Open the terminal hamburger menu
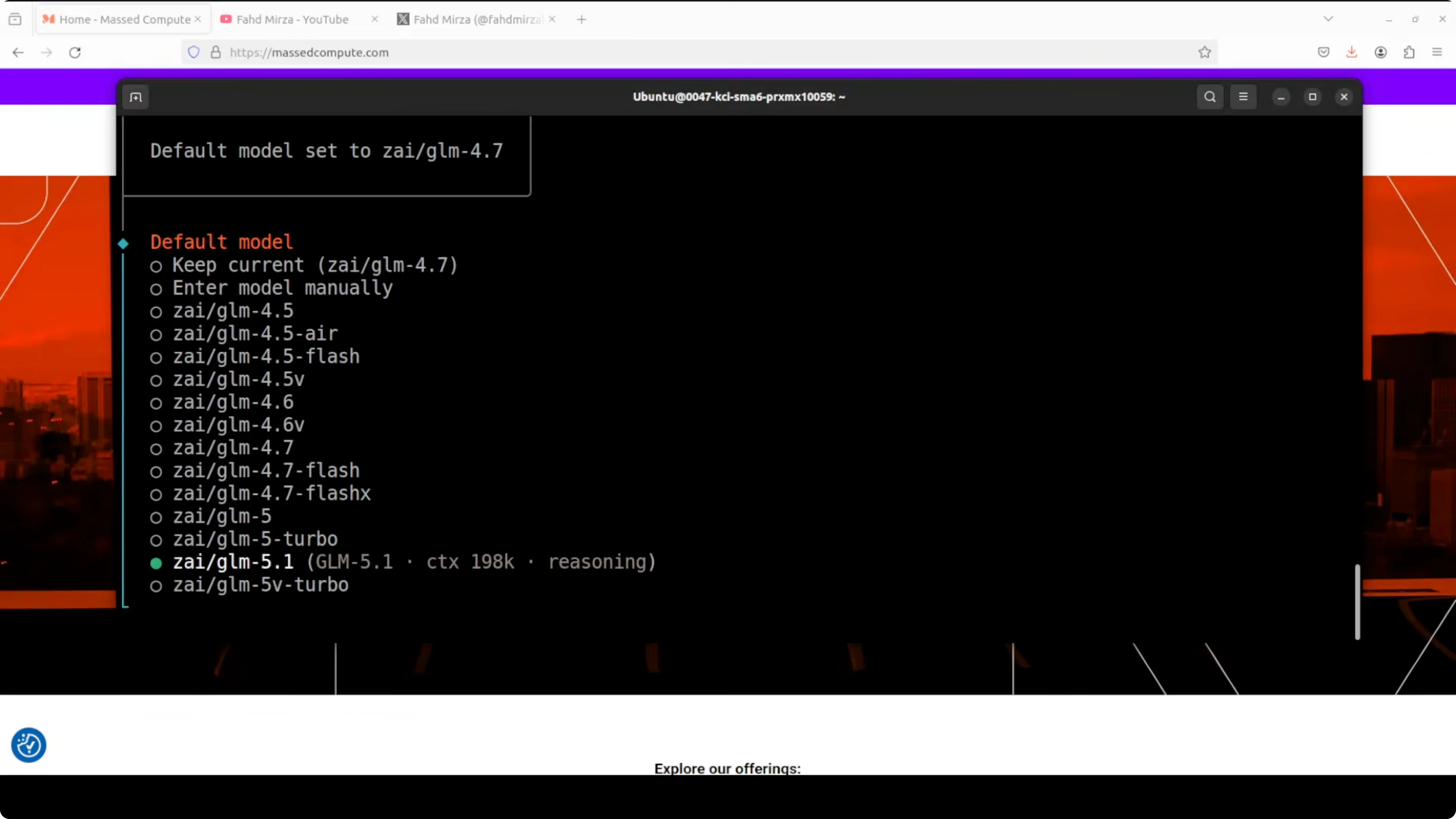Screen dimensions: 1456x819 tap(1243, 97)
